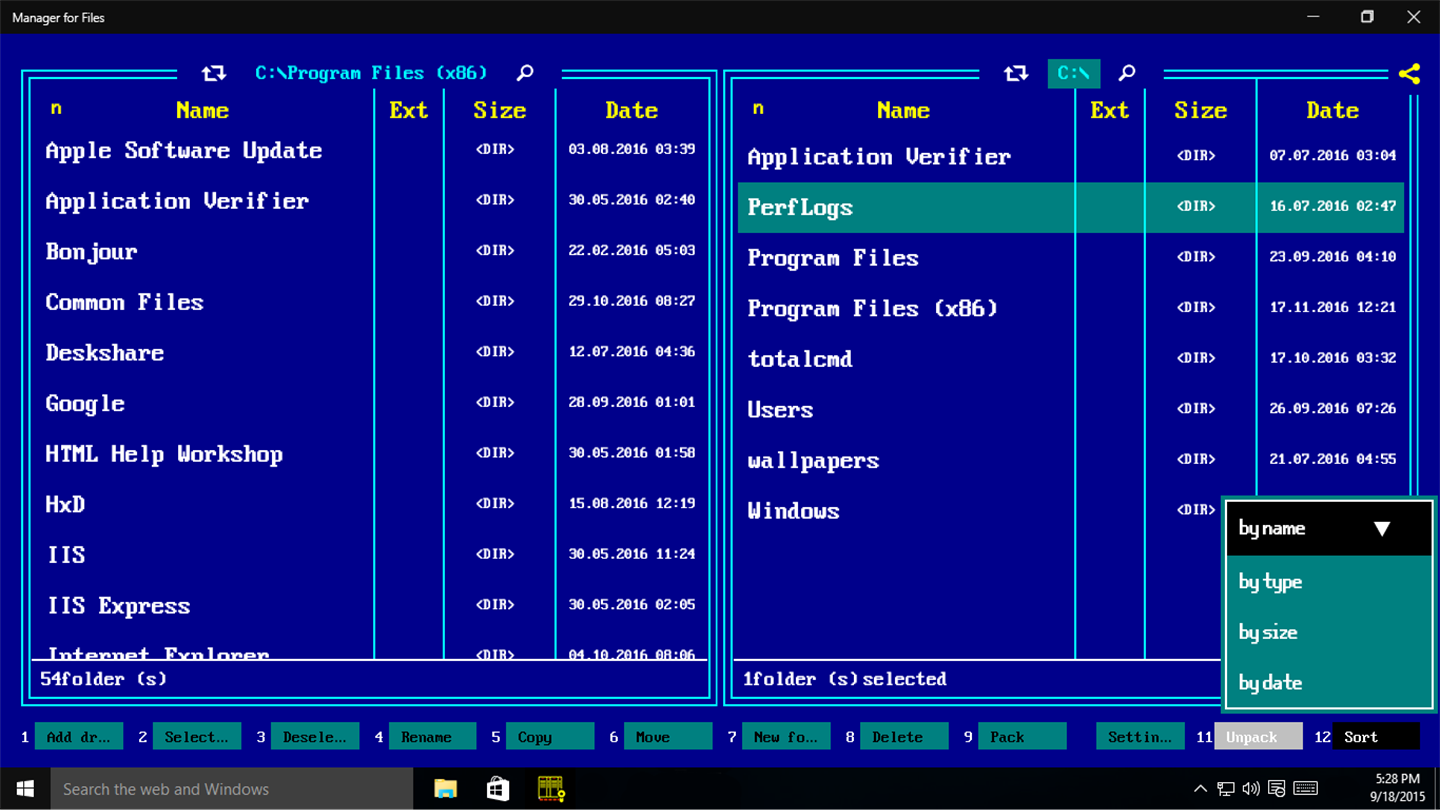Select Application Verifier in right panel
Viewport: 1440px width, 810px height.
click(1071, 156)
